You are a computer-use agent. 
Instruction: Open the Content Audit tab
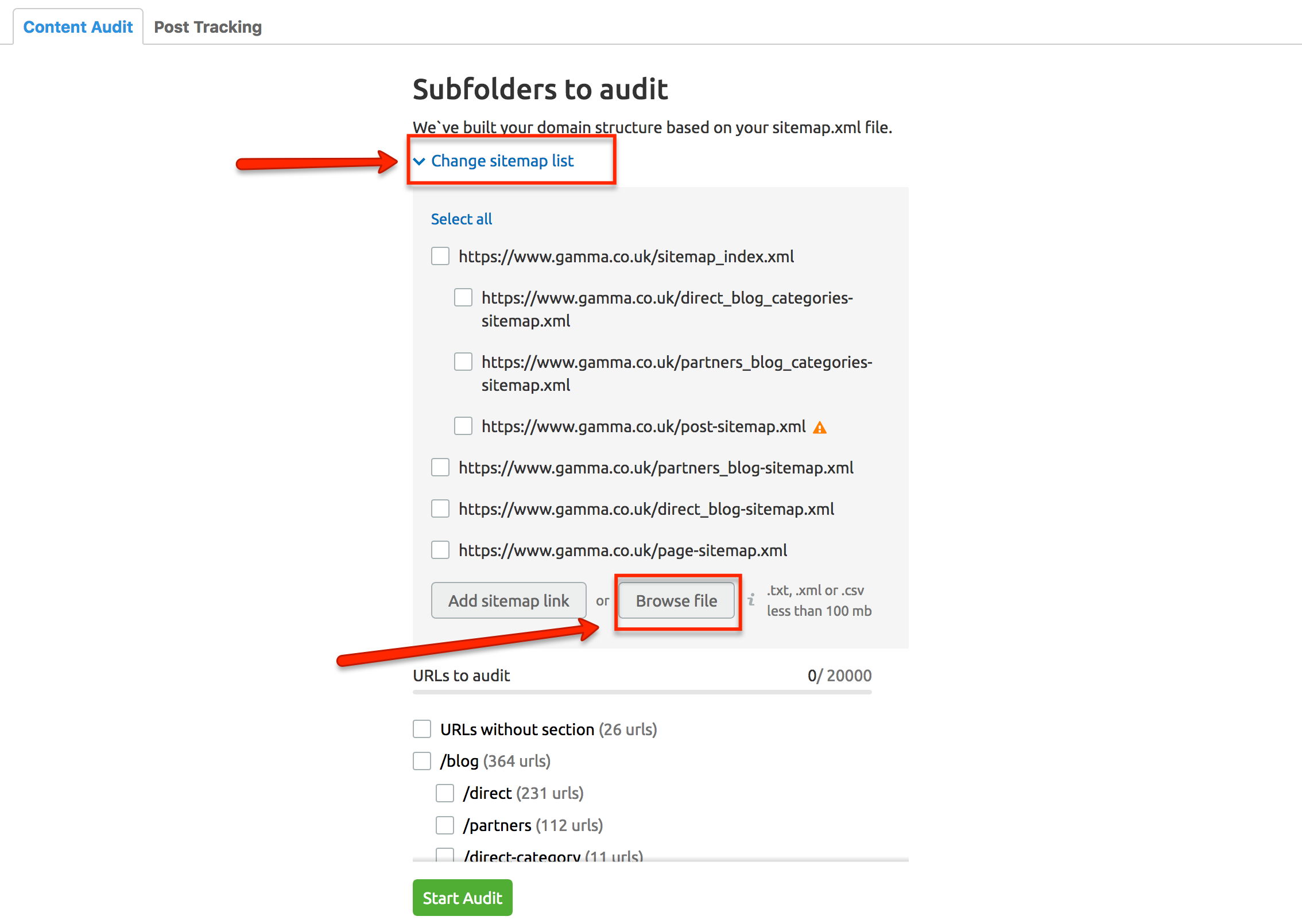(x=78, y=27)
